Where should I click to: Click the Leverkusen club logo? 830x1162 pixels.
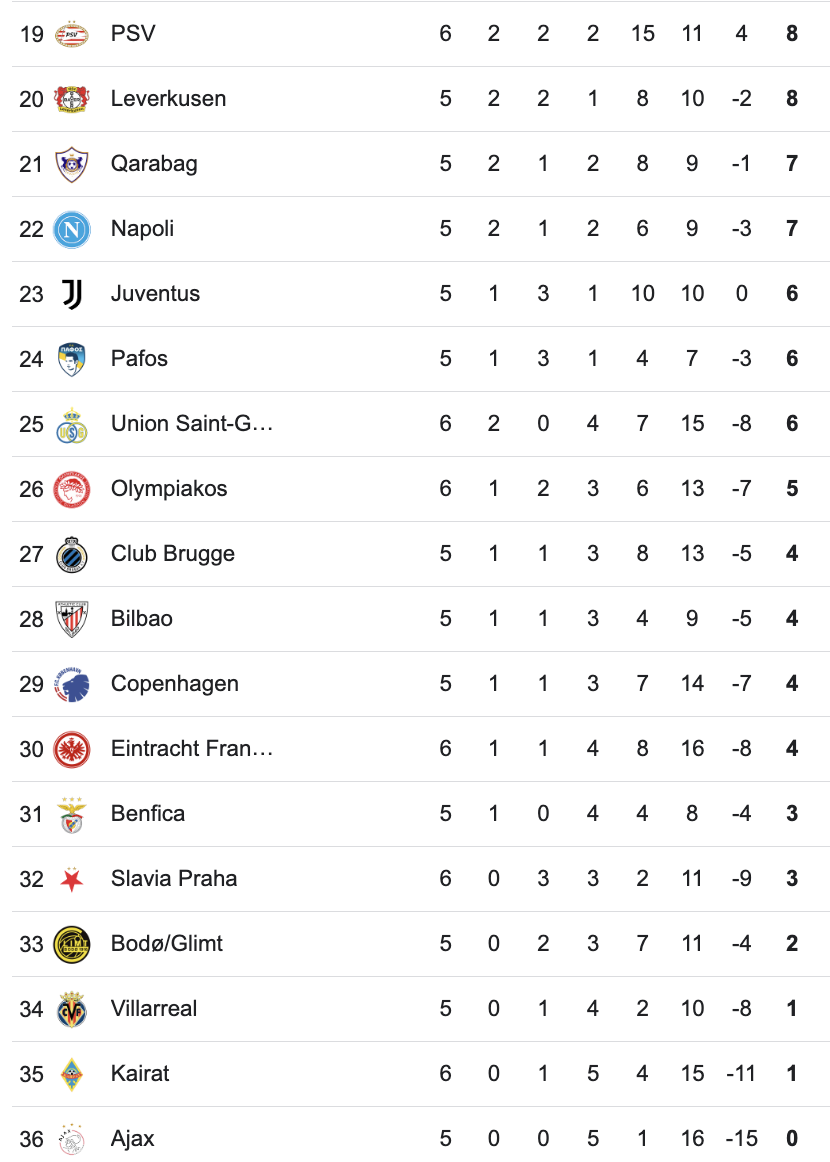pyautogui.click(x=71, y=99)
